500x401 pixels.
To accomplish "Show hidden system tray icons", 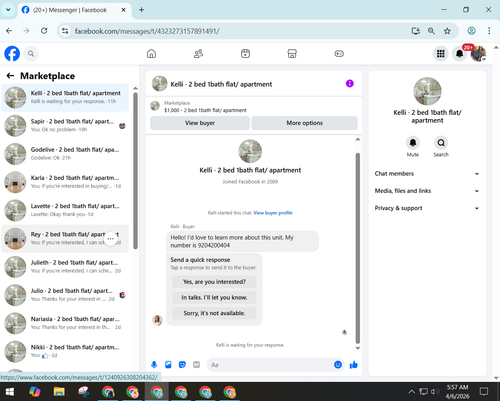I will 411,392.
